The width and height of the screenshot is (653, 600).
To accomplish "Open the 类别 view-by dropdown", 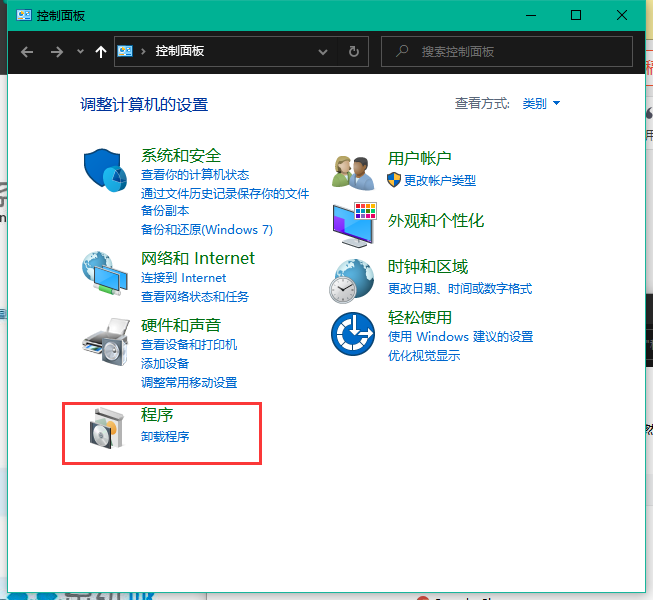I will tap(541, 103).
